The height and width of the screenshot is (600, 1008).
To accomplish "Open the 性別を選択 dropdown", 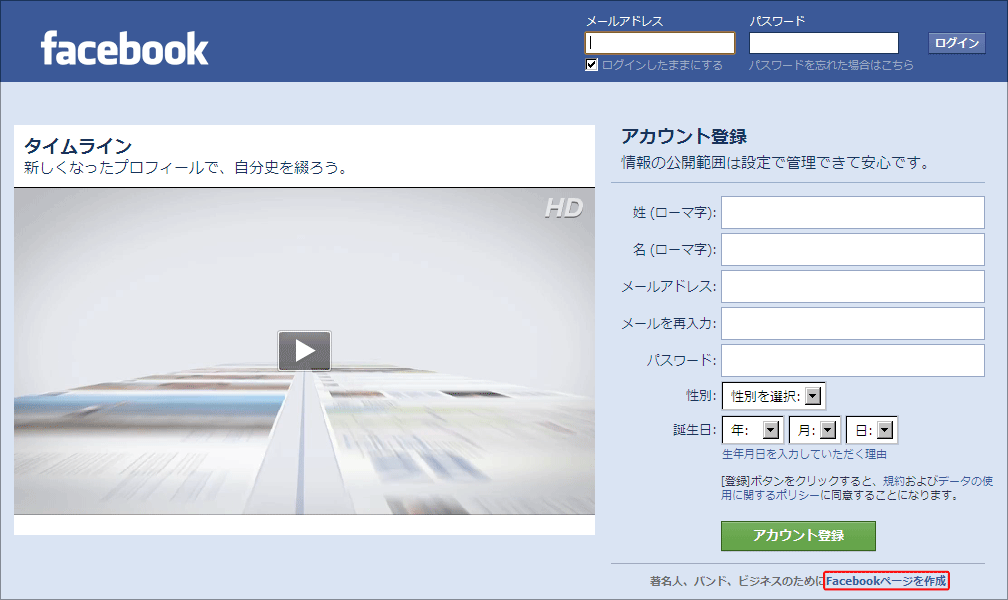I will click(x=773, y=396).
